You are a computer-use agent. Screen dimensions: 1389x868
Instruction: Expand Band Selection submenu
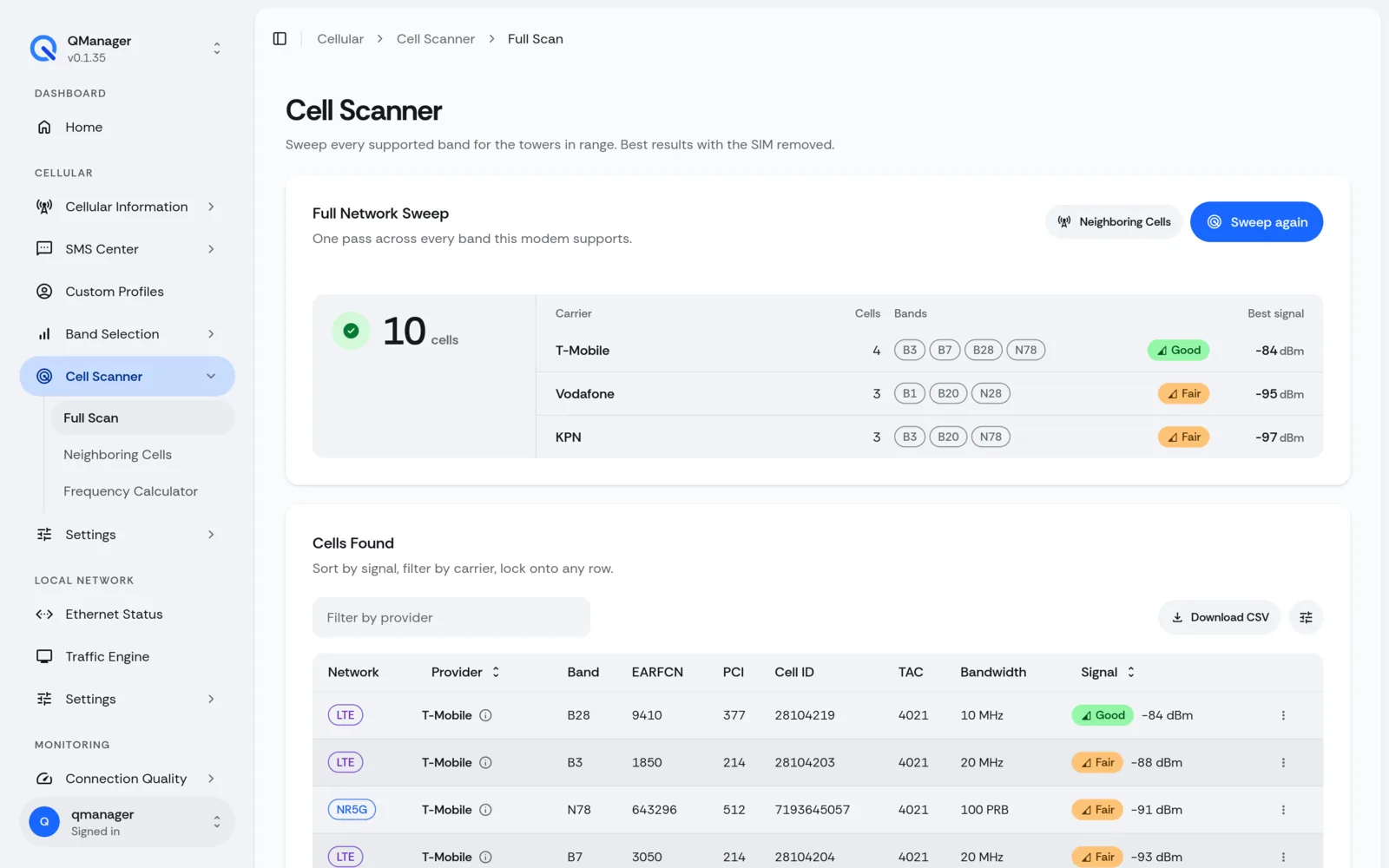tap(127, 334)
